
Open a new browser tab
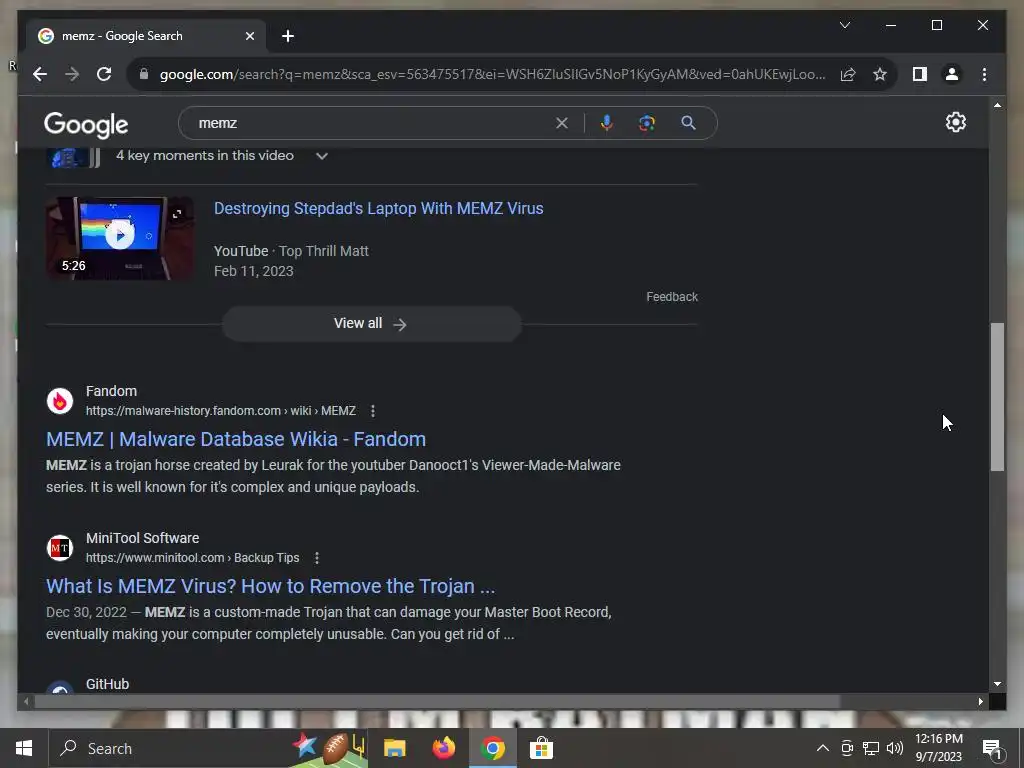point(287,36)
